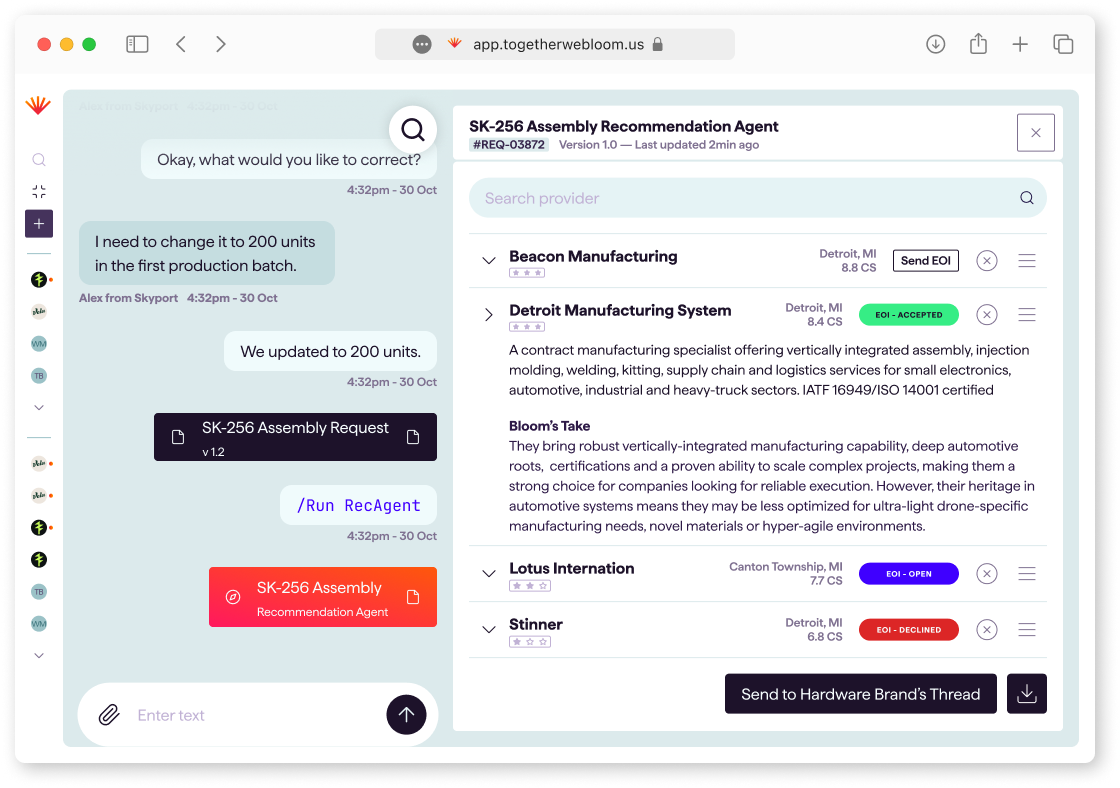Send EOI to Beacon Manufacturing
The height and width of the screenshot is (788, 1120).
(x=925, y=260)
